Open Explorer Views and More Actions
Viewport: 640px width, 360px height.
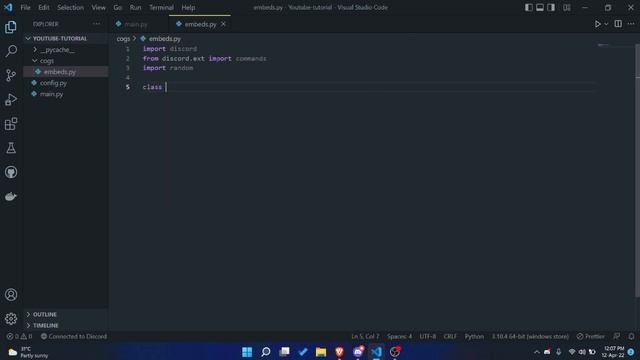[x=96, y=24]
